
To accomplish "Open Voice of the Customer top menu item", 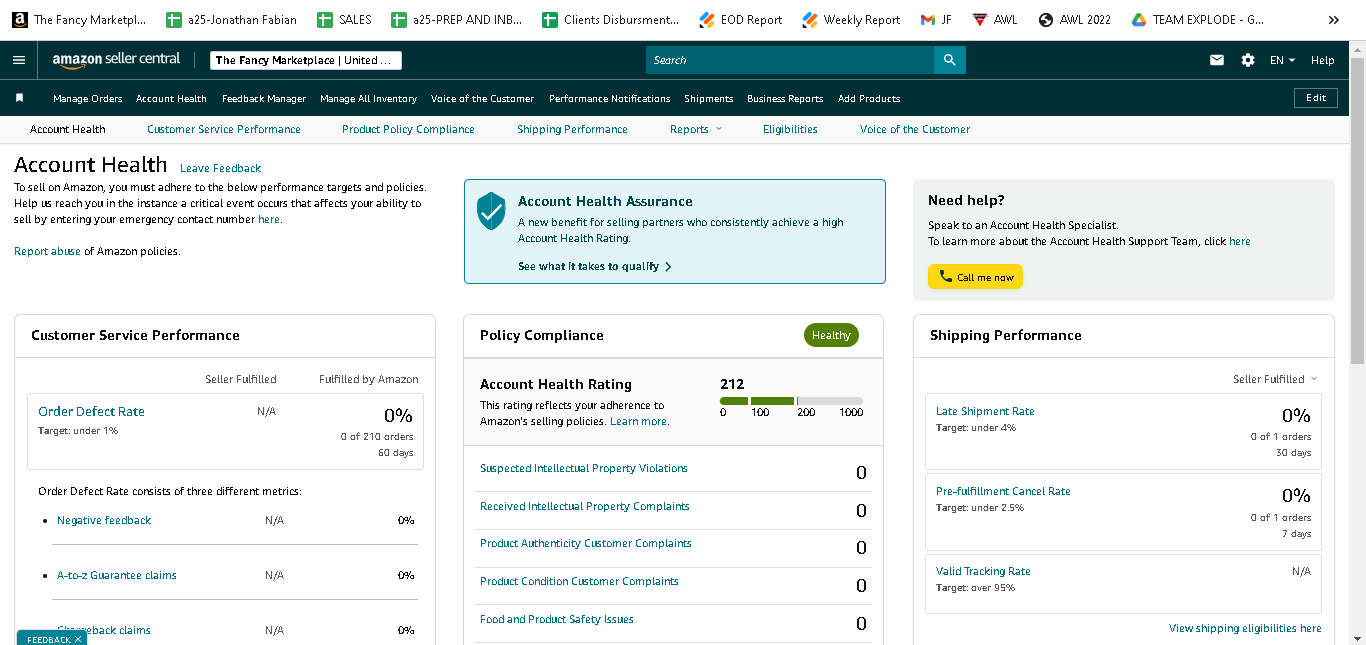I will 482,98.
